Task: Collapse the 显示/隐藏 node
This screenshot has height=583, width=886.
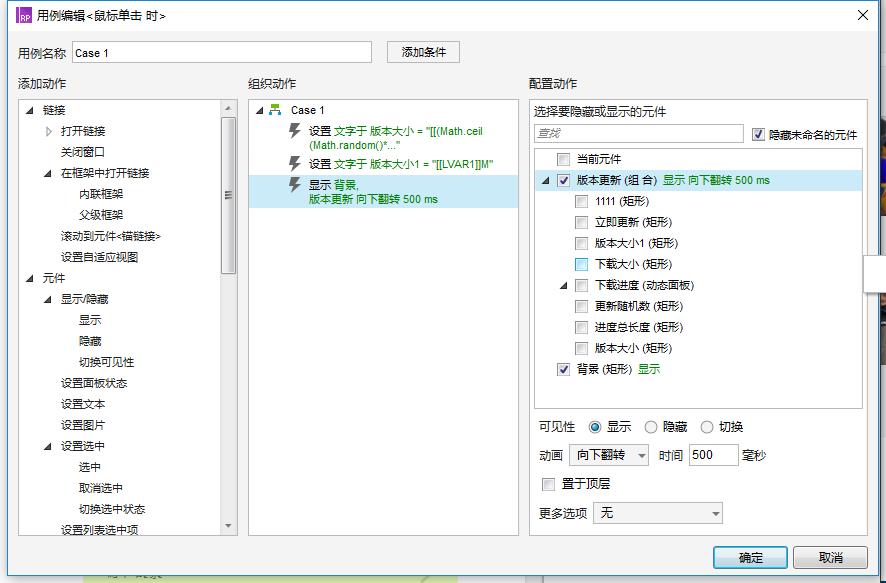Action: tap(47, 299)
